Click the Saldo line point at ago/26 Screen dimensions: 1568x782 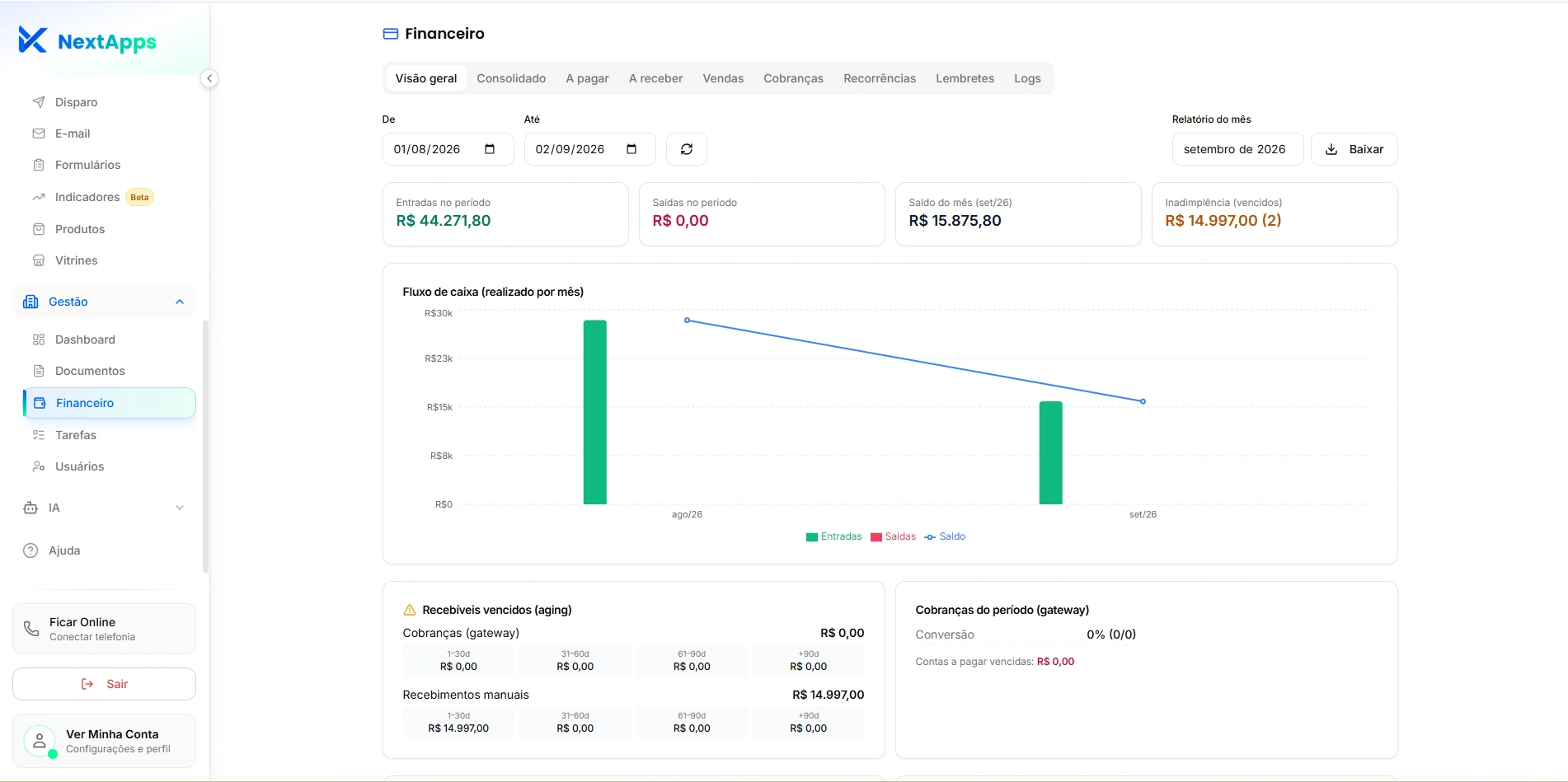[x=687, y=321]
